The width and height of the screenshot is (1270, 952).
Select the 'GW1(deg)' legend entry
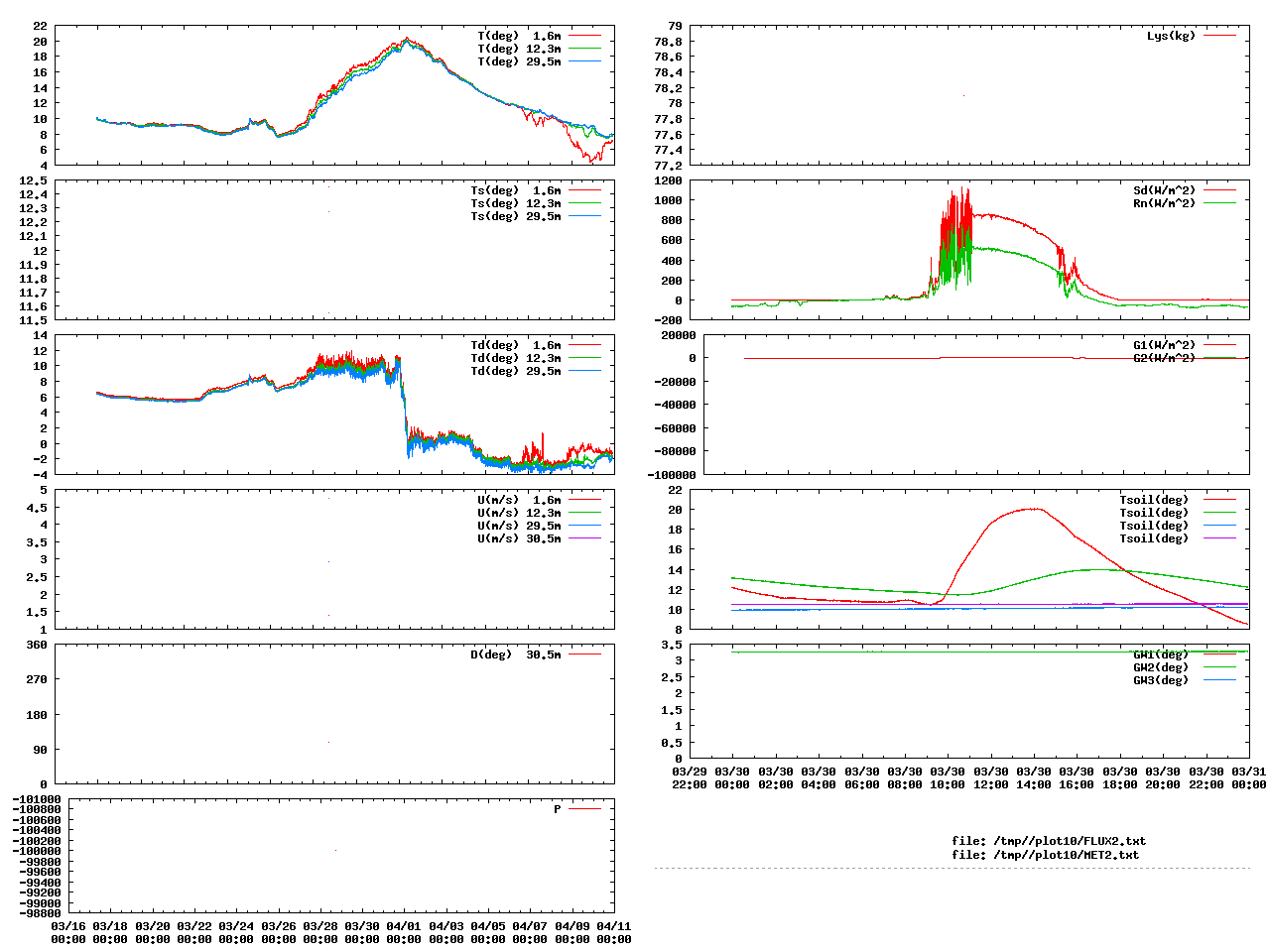tap(1161, 654)
